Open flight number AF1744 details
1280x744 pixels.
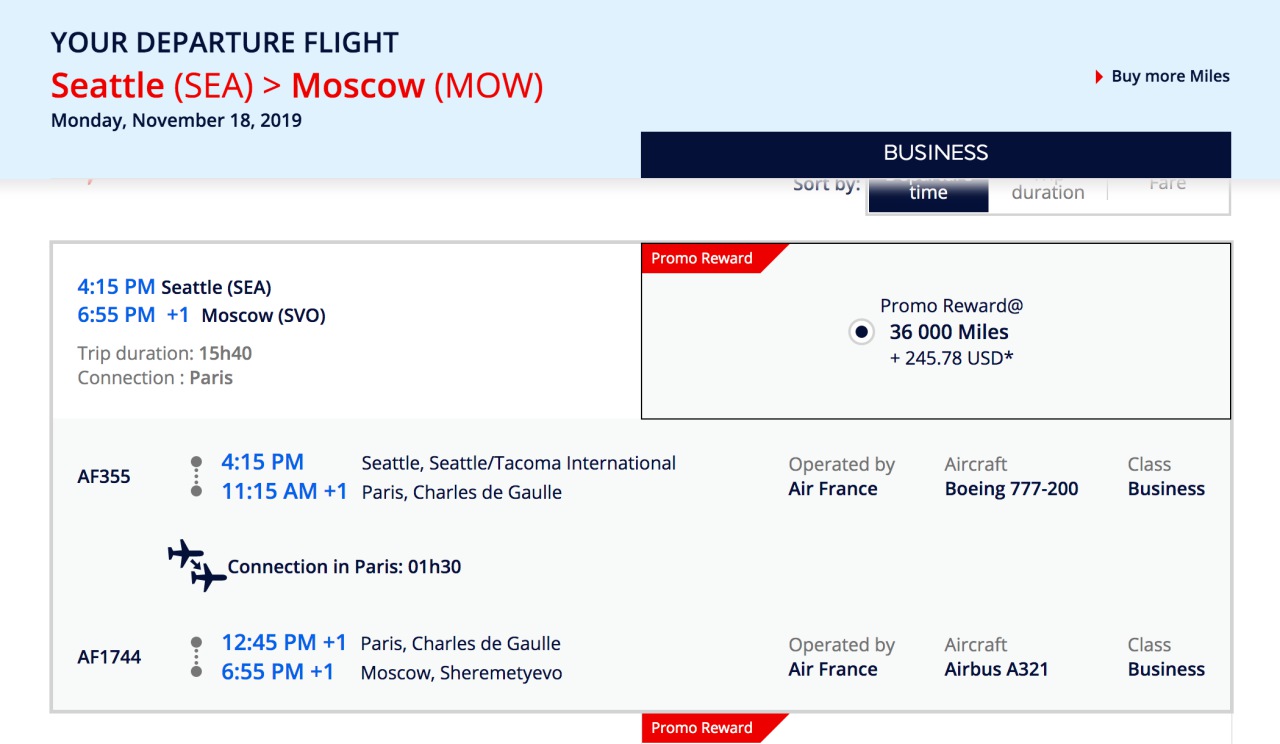tap(109, 657)
